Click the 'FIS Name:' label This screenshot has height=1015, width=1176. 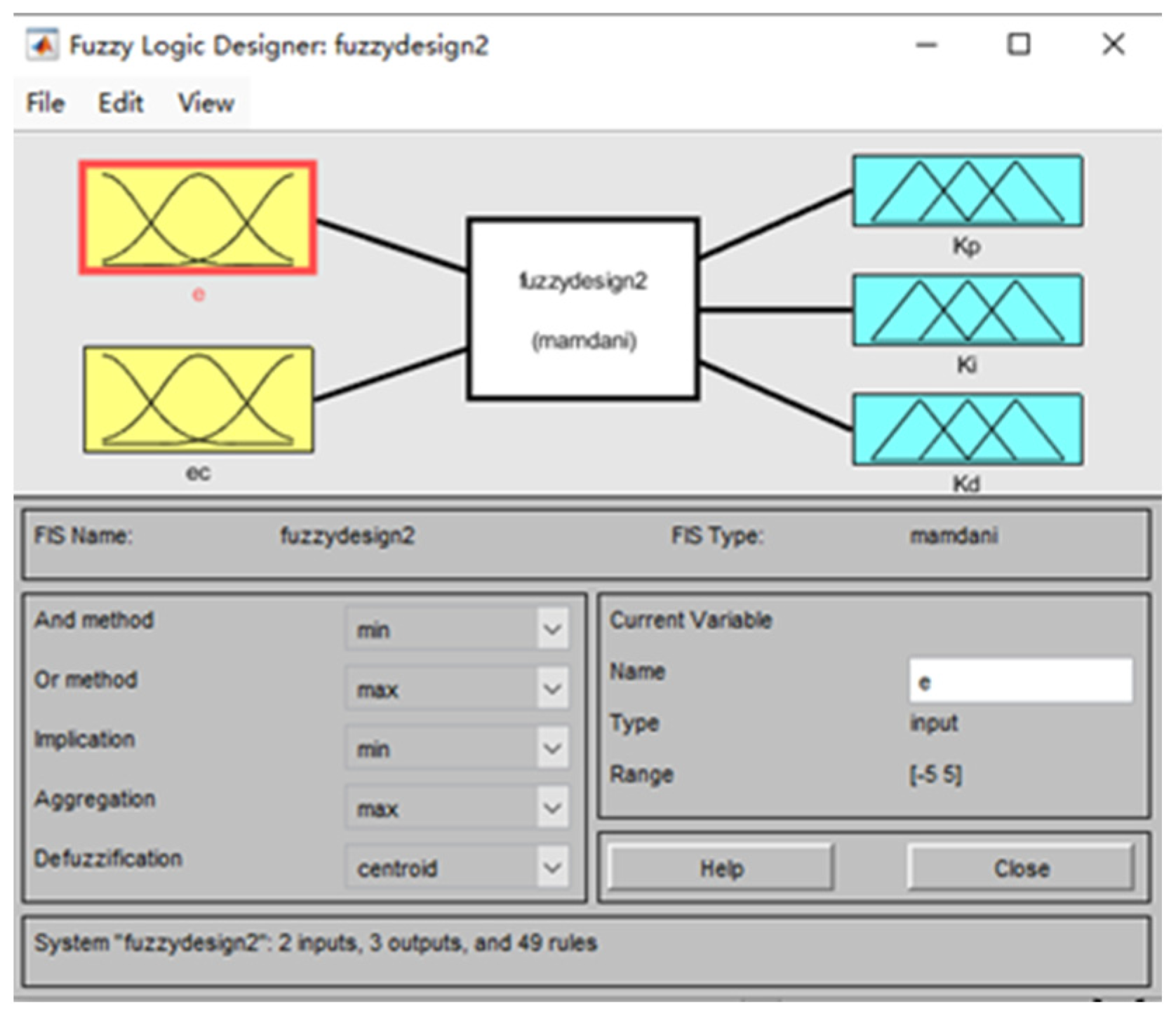[x=83, y=536]
